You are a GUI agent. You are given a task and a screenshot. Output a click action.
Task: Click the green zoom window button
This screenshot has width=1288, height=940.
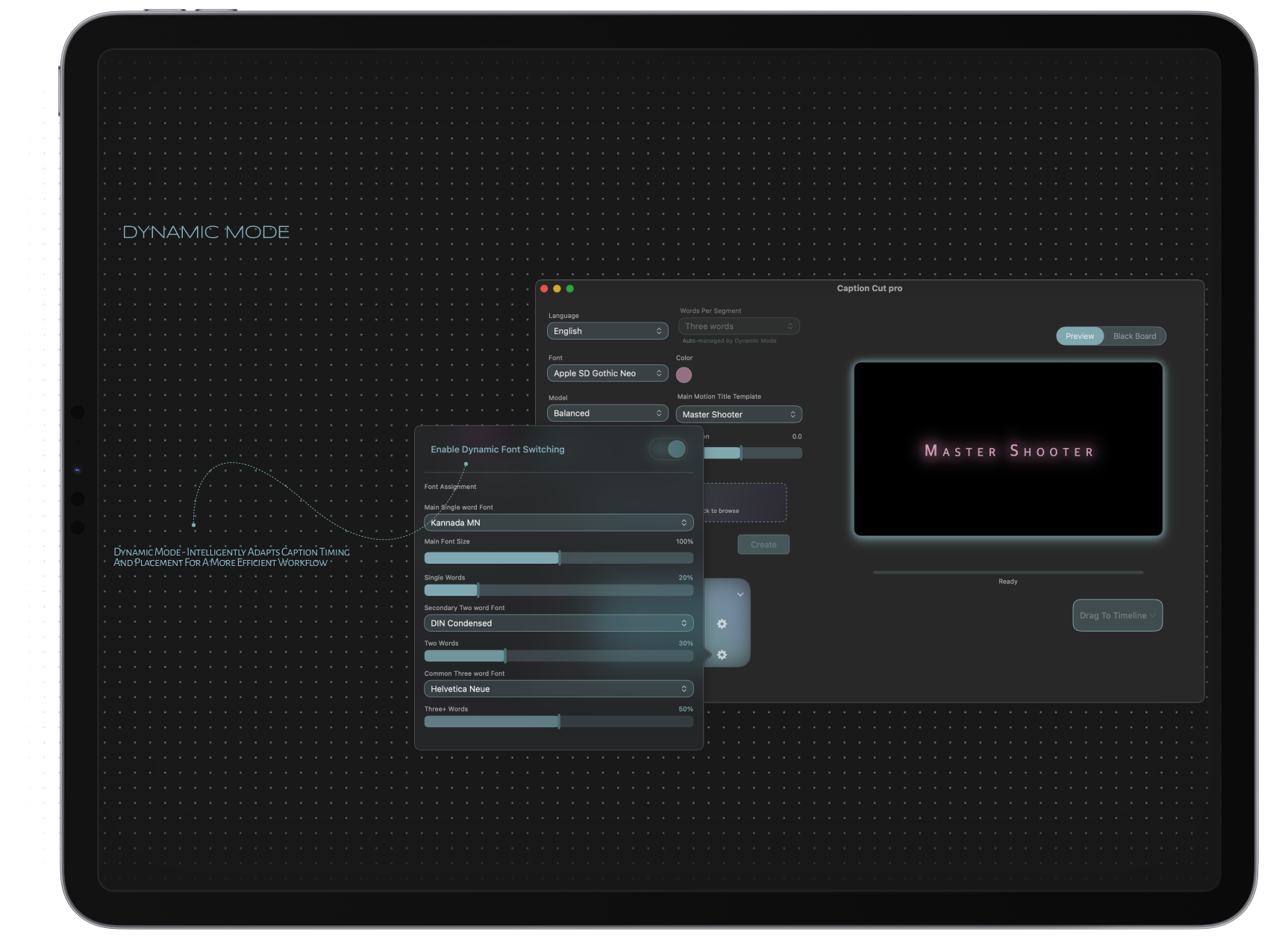570,289
